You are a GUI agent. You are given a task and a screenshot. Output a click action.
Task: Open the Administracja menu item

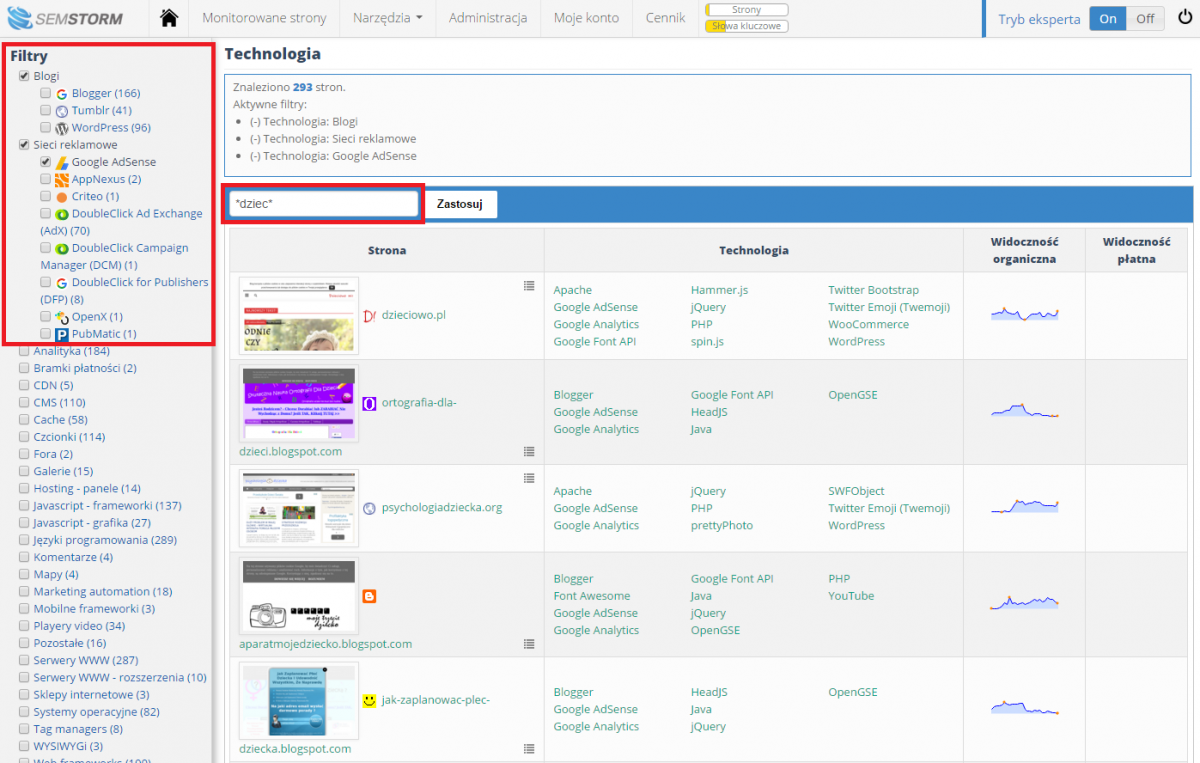488,18
